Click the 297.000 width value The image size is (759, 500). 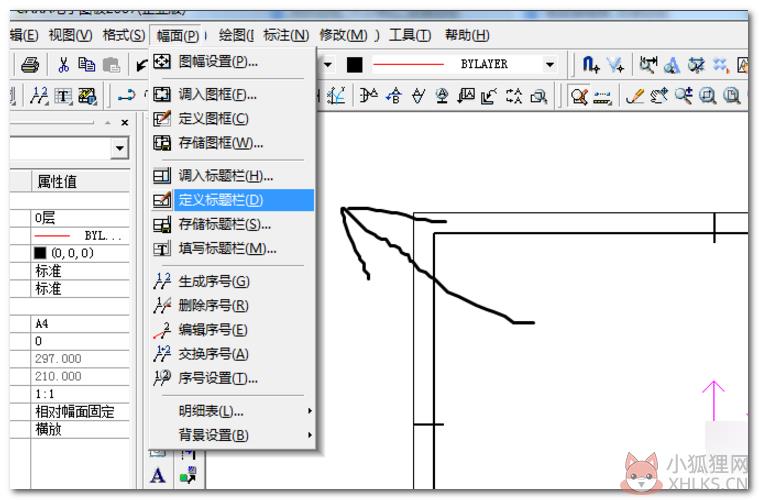[81, 359]
